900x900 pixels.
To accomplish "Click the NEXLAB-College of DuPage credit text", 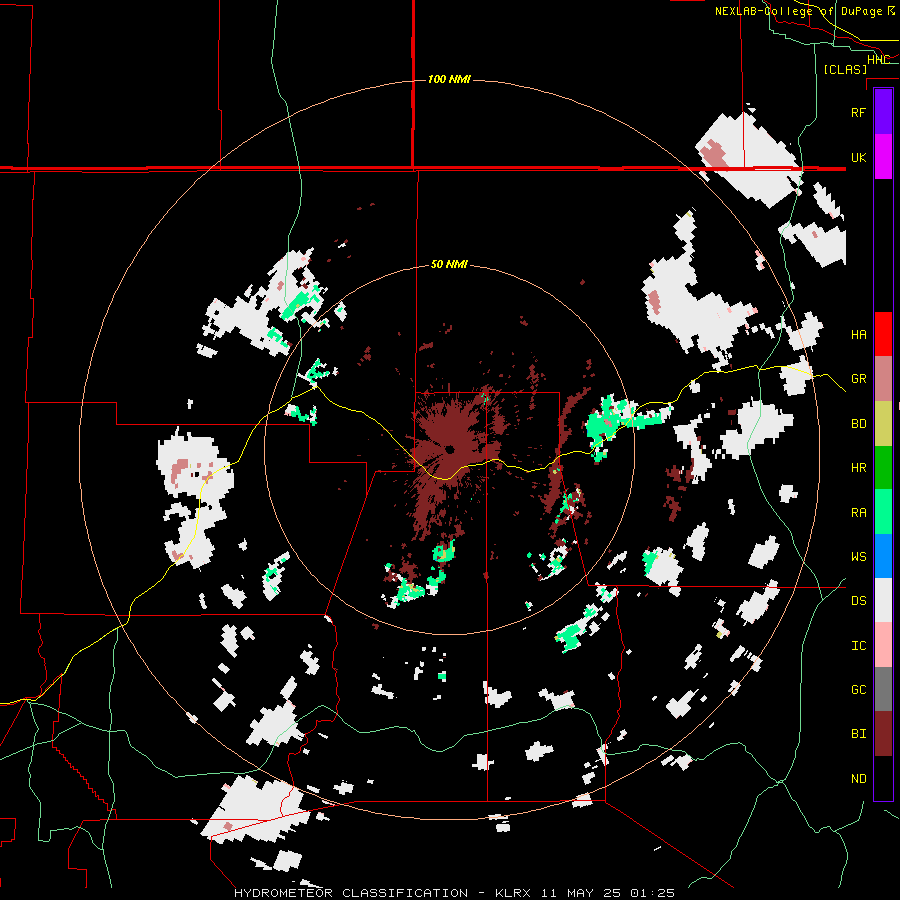I will [x=804, y=11].
